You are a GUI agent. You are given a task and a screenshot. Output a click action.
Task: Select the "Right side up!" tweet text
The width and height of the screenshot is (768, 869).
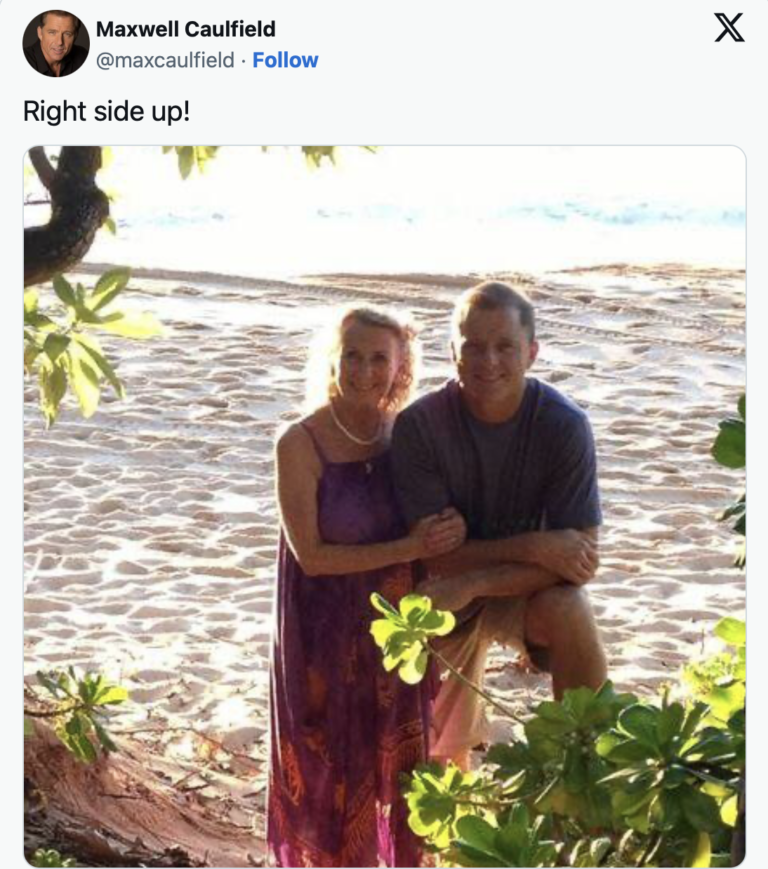106,111
